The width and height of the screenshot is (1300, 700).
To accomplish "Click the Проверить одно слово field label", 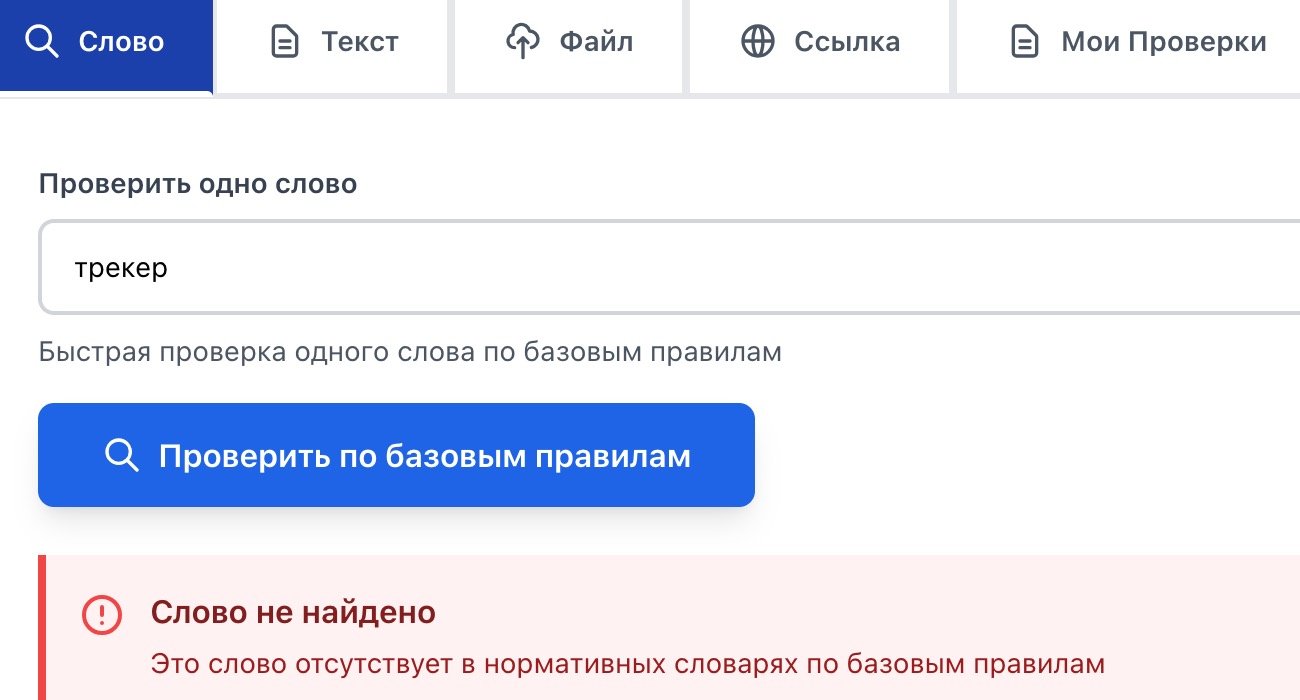I will point(198,184).
